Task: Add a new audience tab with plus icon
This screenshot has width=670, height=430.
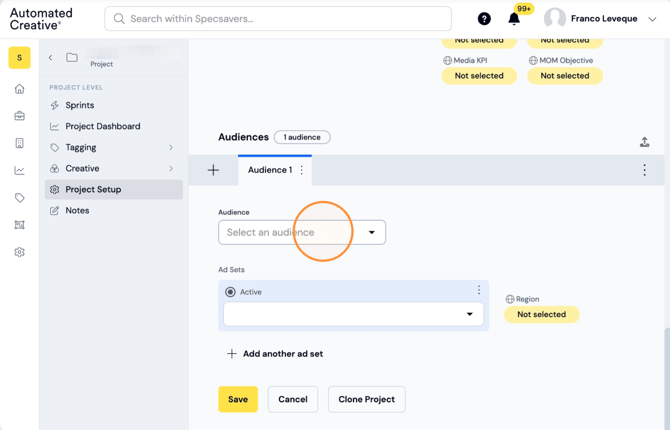Action: [x=213, y=170]
